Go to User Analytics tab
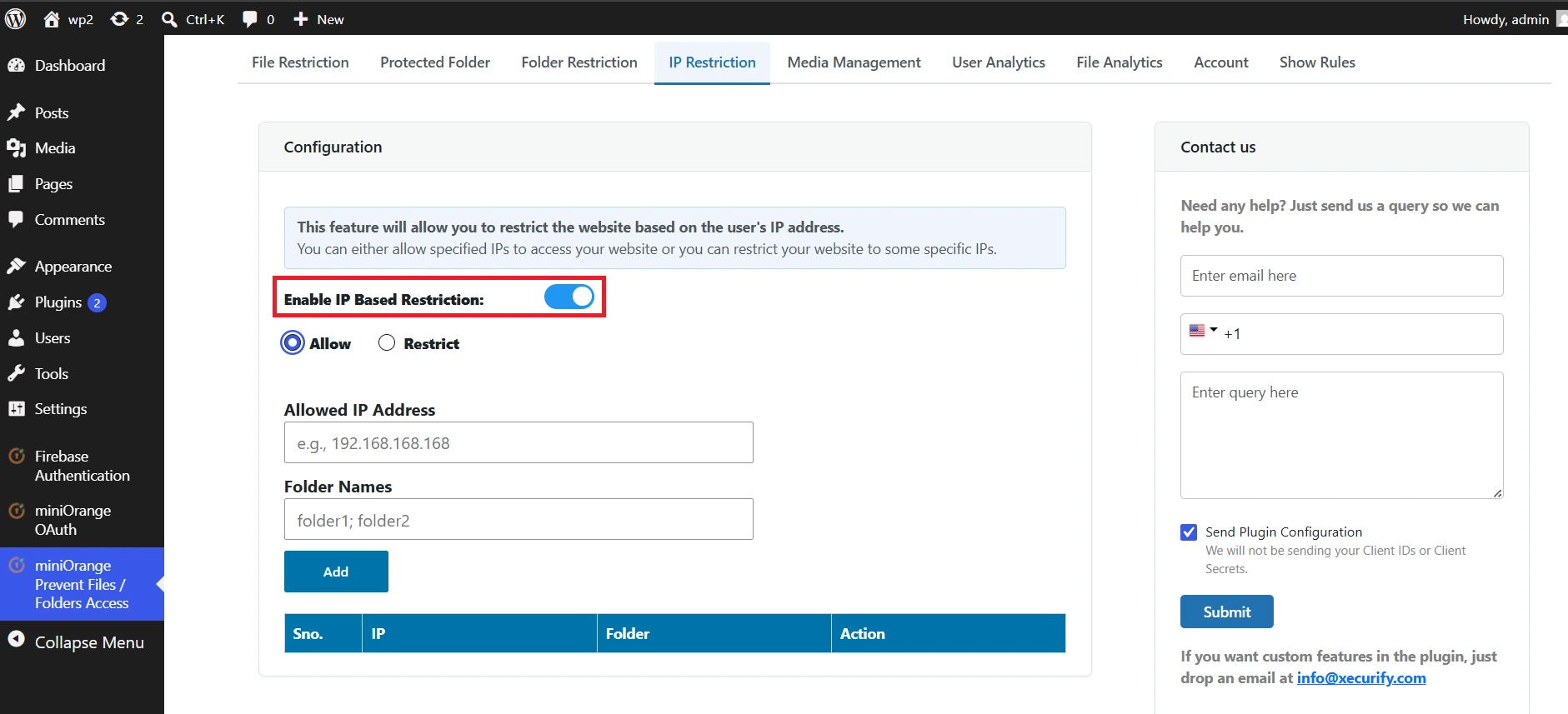Screen dimensions: 1568x714 (999, 62)
